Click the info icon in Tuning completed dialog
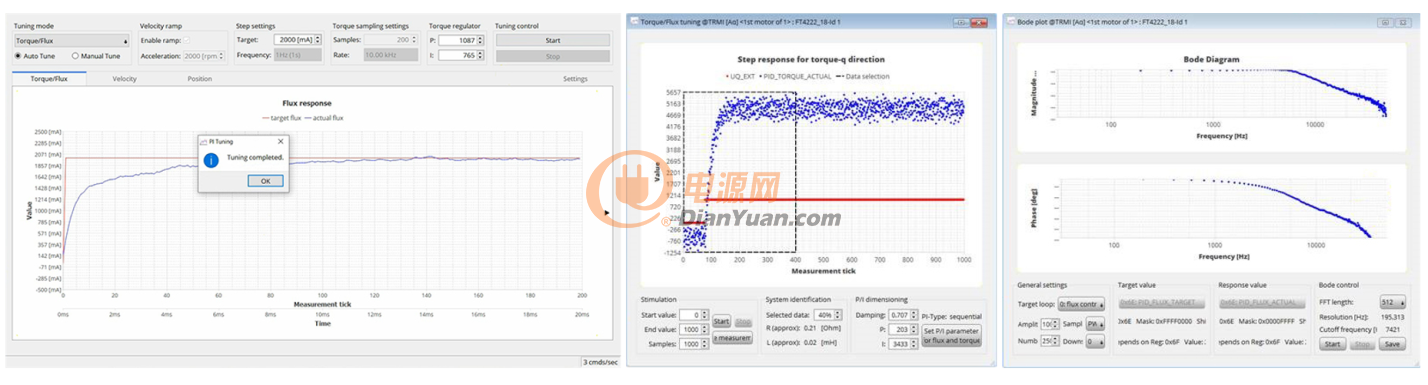Image resolution: width=1428 pixels, height=385 pixels. click(x=212, y=159)
